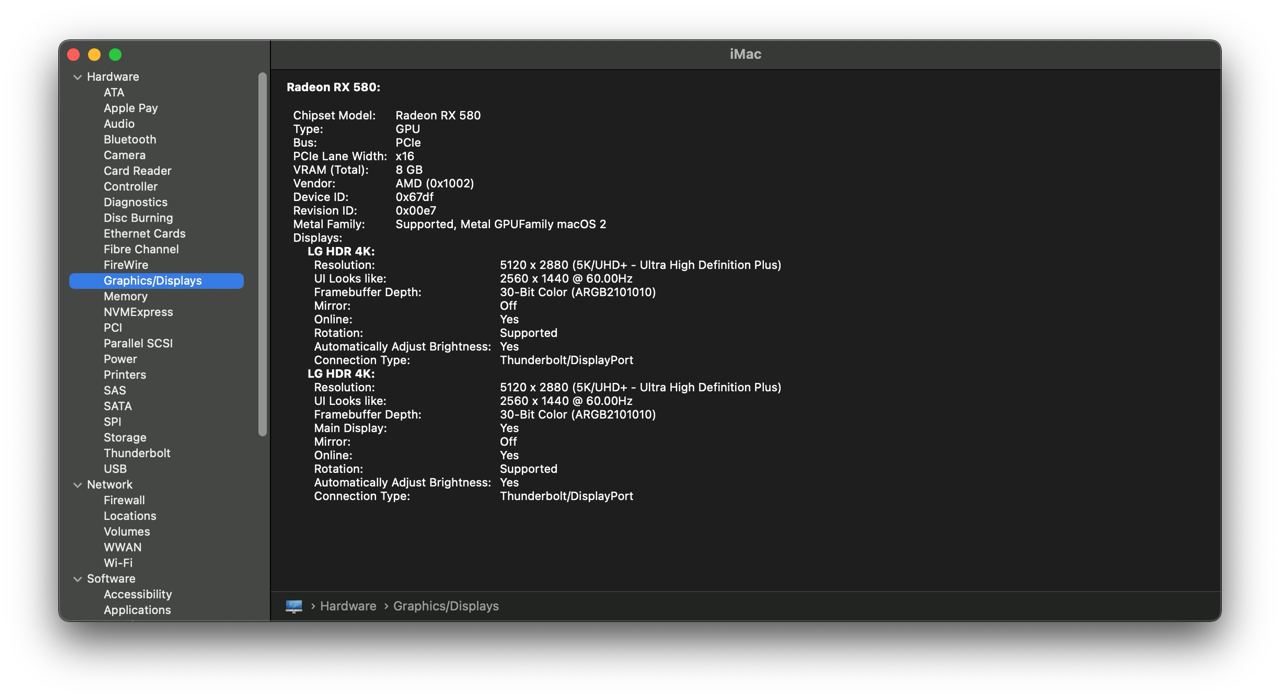Select Applications under Software
This screenshot has height=699, width=1280.
(x=137, y=610)
